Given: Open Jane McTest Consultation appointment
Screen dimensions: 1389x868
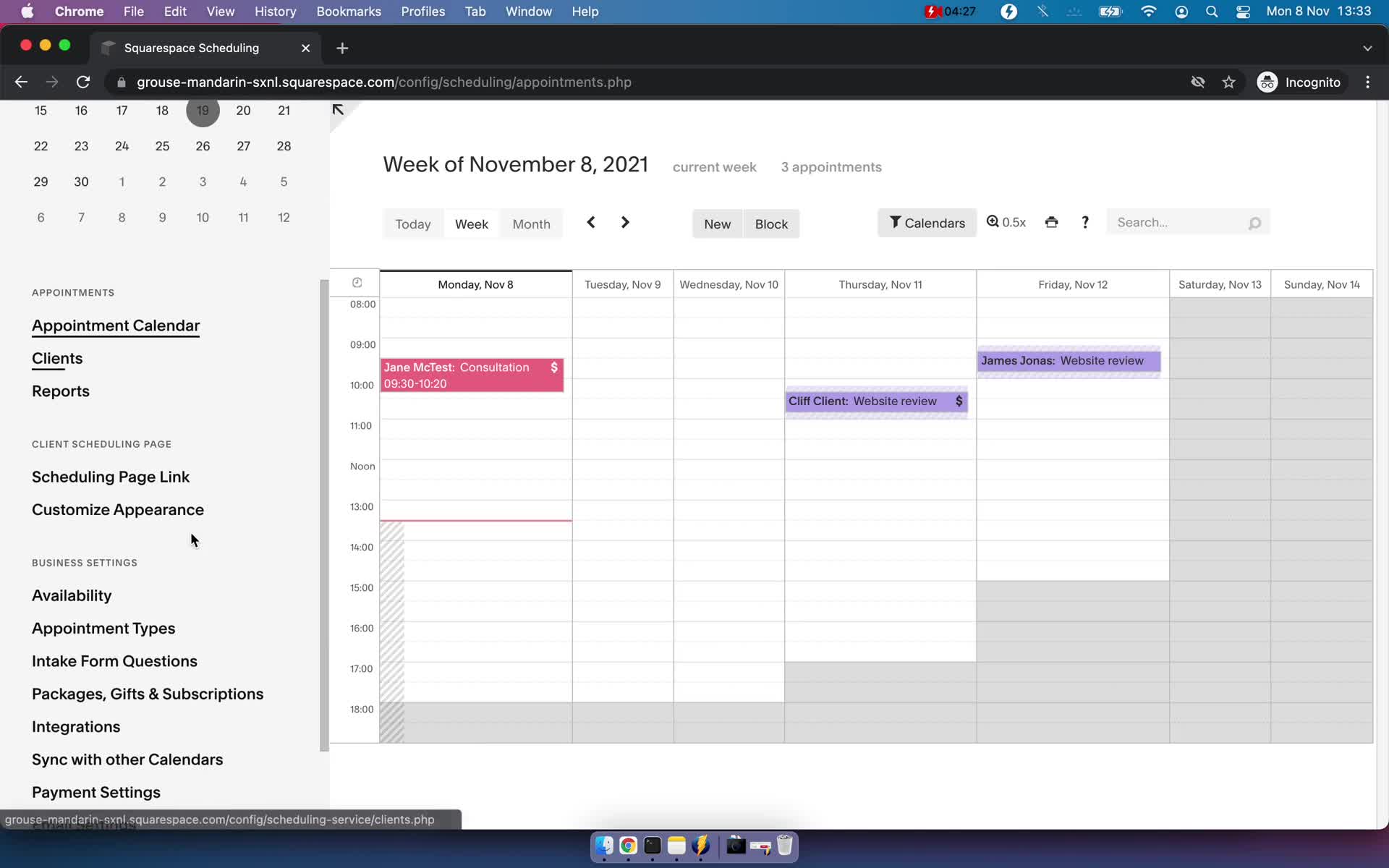Looking at the screenshot, I should click(x=472, y=375).
